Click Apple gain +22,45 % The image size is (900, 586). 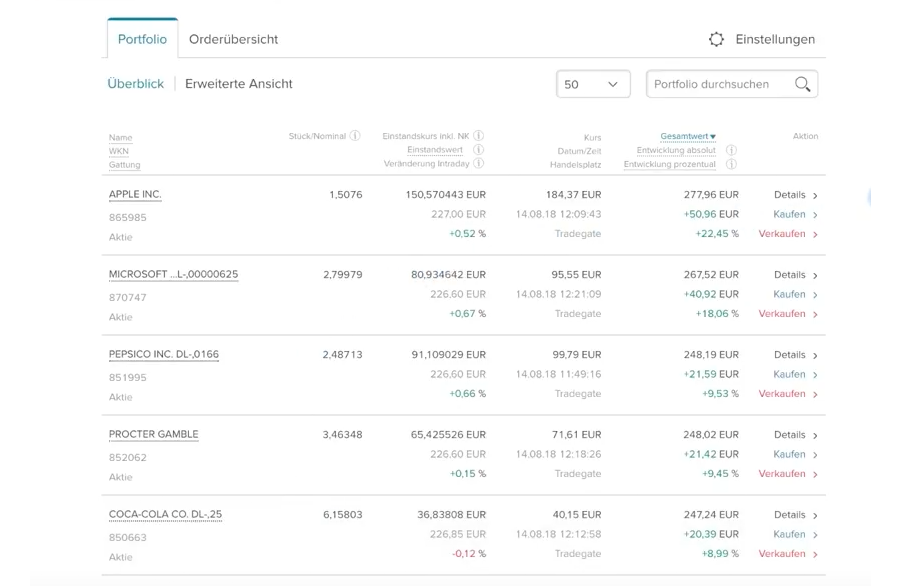click(717, 234)
